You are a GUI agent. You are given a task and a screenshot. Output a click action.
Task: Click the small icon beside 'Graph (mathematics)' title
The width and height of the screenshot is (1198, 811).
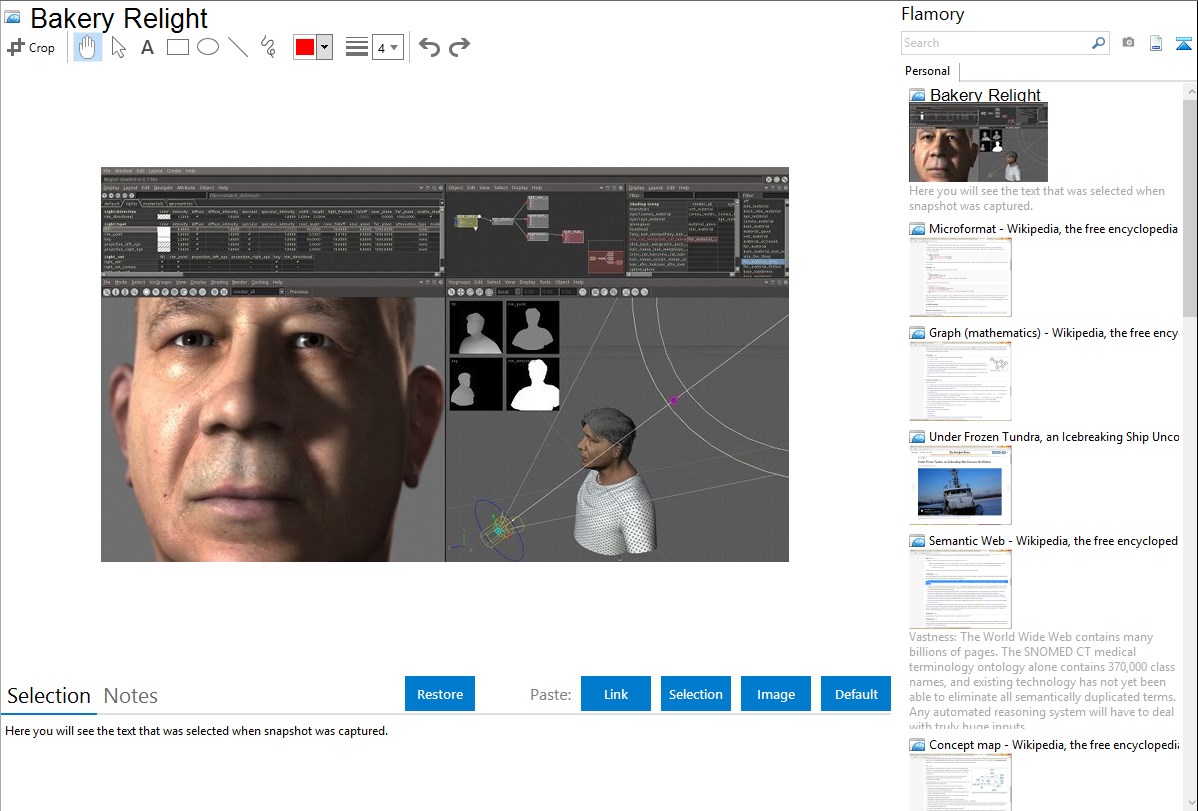pos(917,333)
